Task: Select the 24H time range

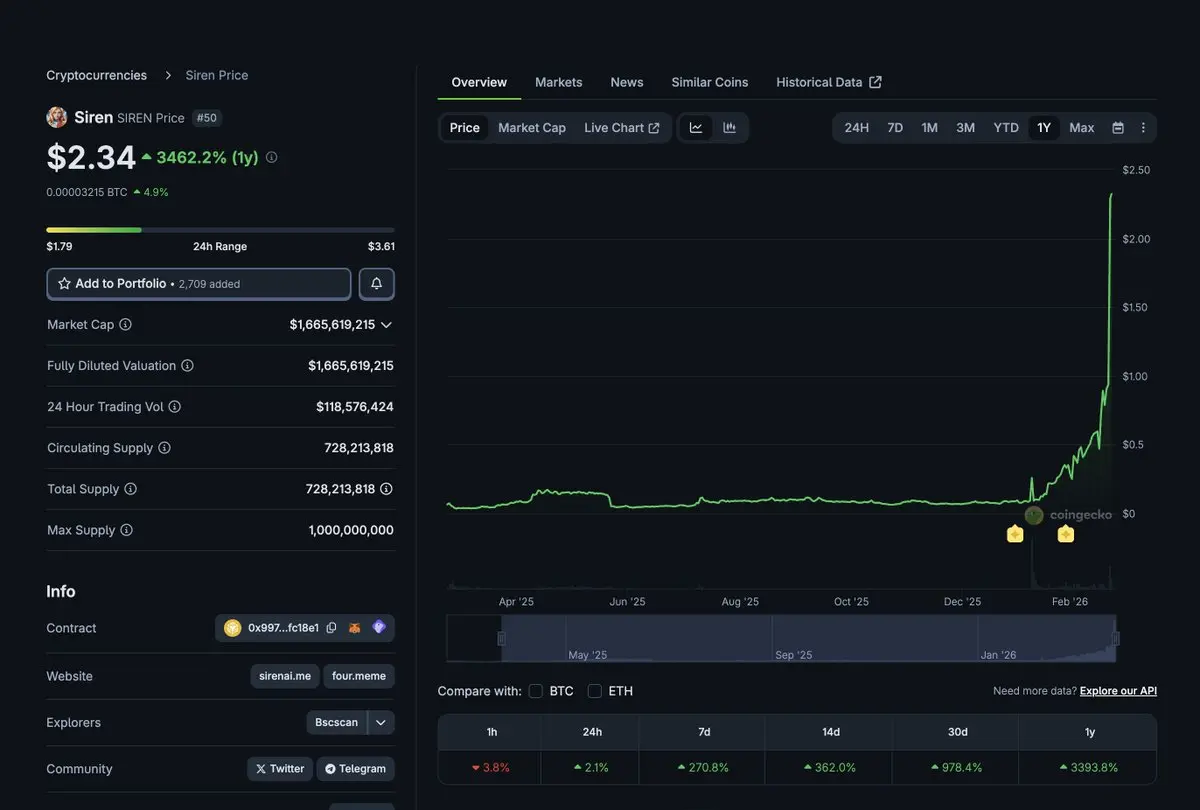Action: [x=857, y=128]
